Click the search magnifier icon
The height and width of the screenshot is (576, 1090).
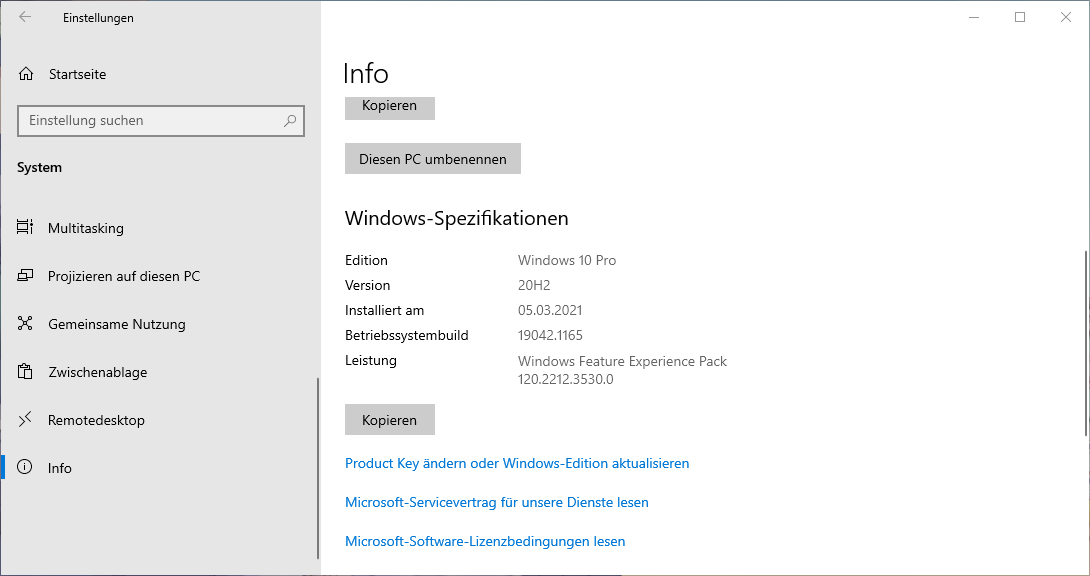[290, 121]
